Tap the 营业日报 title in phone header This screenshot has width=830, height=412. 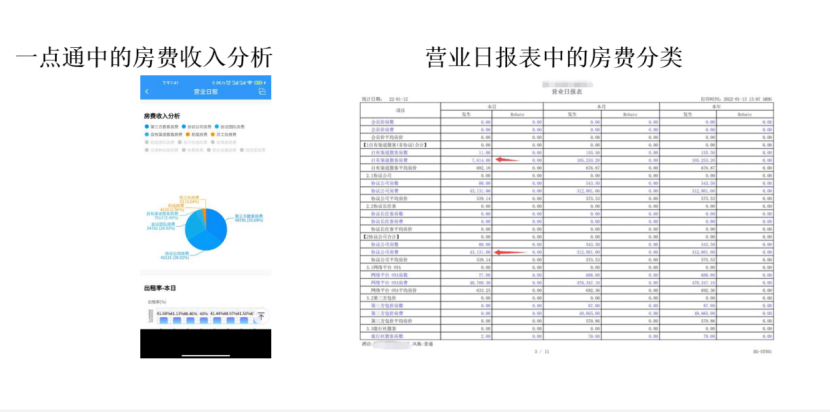tap(206, 92)
